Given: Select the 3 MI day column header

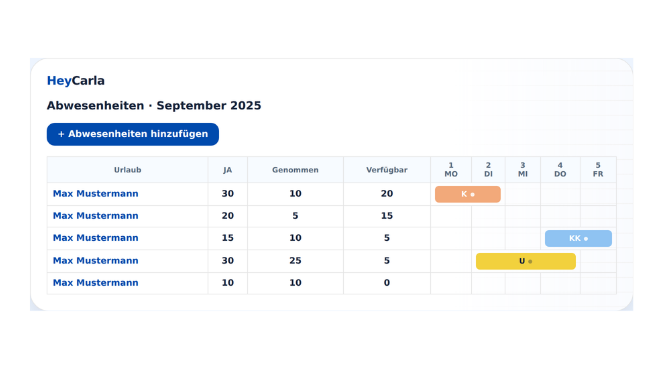Looking at the screenshot, I should click(x=523, y=170).
